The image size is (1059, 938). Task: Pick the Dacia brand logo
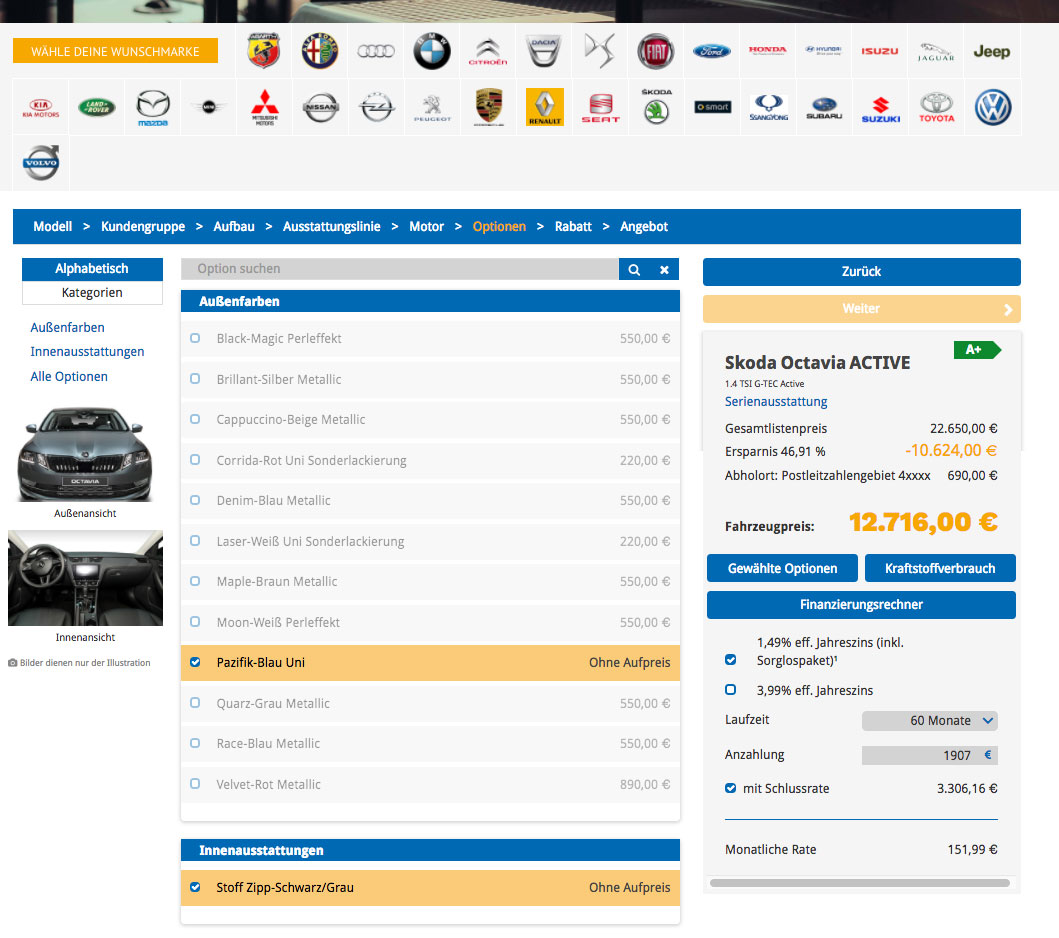coord(544,51)
